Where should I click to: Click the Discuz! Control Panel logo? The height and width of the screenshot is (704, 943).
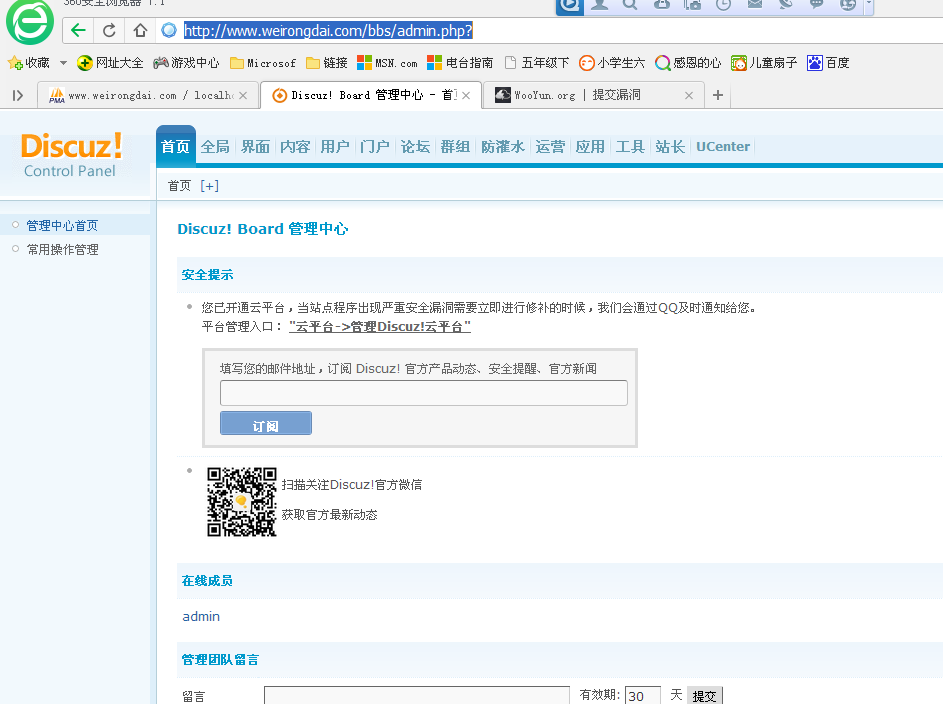click(x=71, y=155)
